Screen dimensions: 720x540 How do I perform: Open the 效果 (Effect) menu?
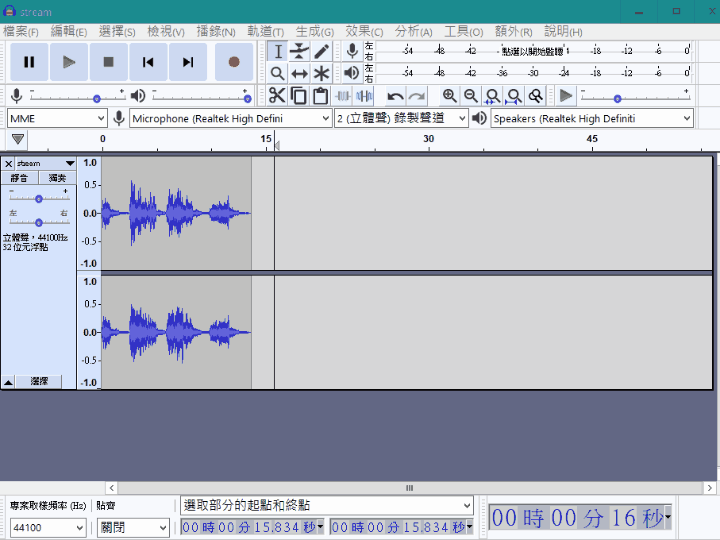point(364,32)
